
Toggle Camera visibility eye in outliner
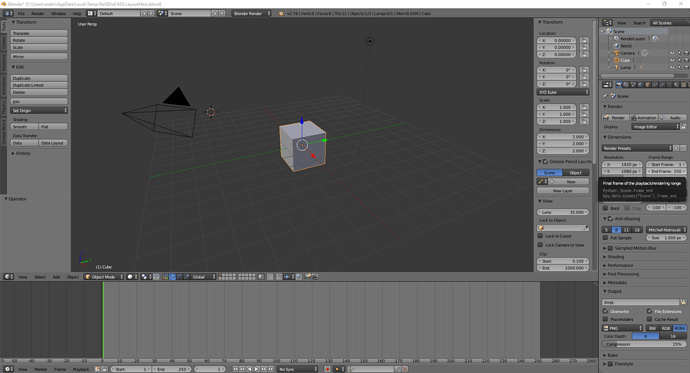click(x=672, y=53)
